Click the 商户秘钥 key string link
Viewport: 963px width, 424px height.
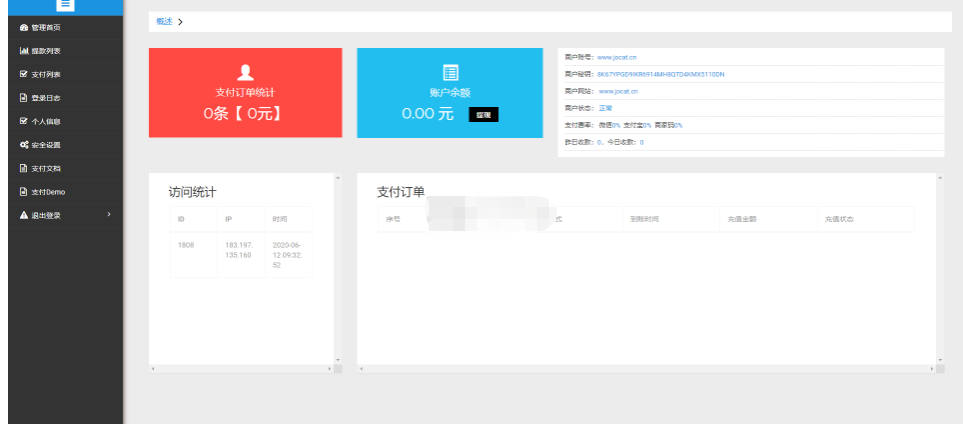point(660,74)
